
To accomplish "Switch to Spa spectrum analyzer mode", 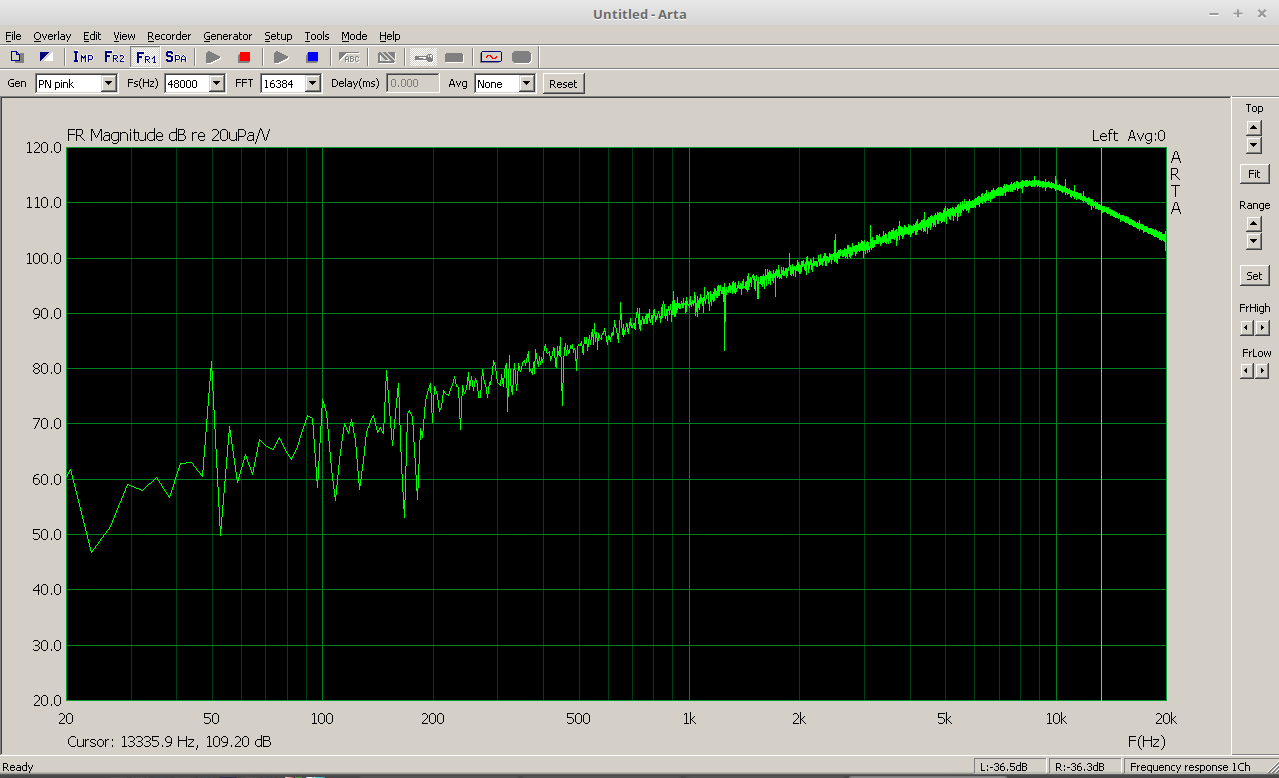I will tap(176, 57).
